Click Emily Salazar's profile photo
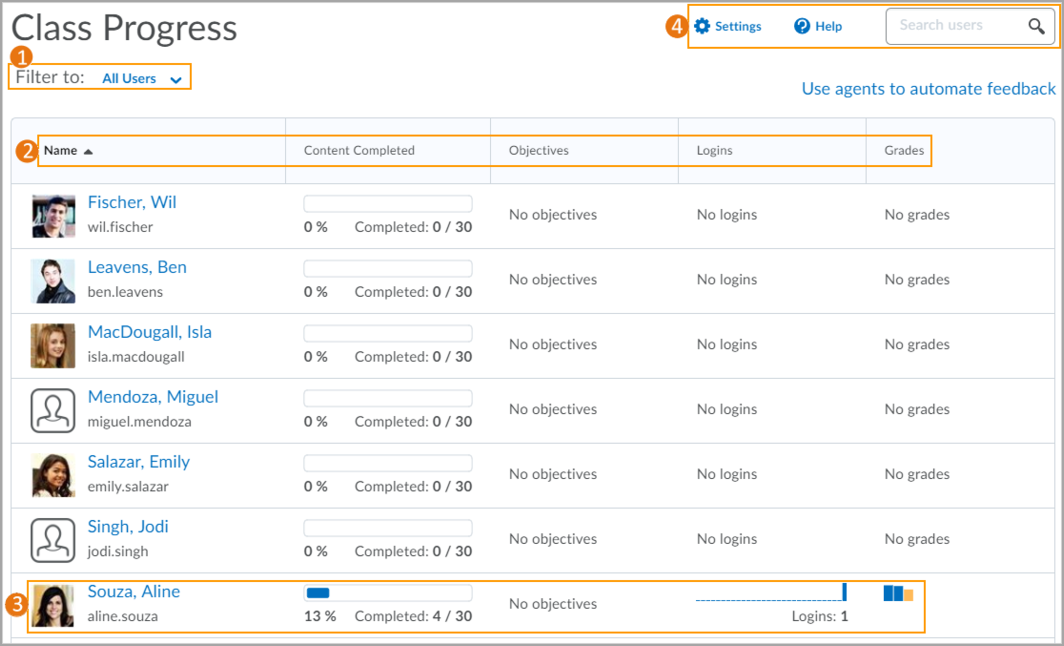The image size is (1064, 646). [x=53, y=476]
